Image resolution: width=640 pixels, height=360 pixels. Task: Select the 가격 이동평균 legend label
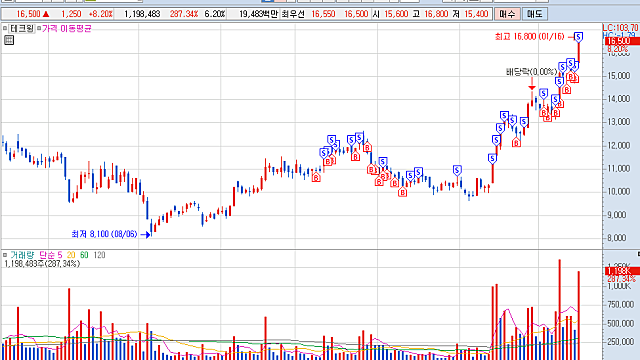point(67,29)
